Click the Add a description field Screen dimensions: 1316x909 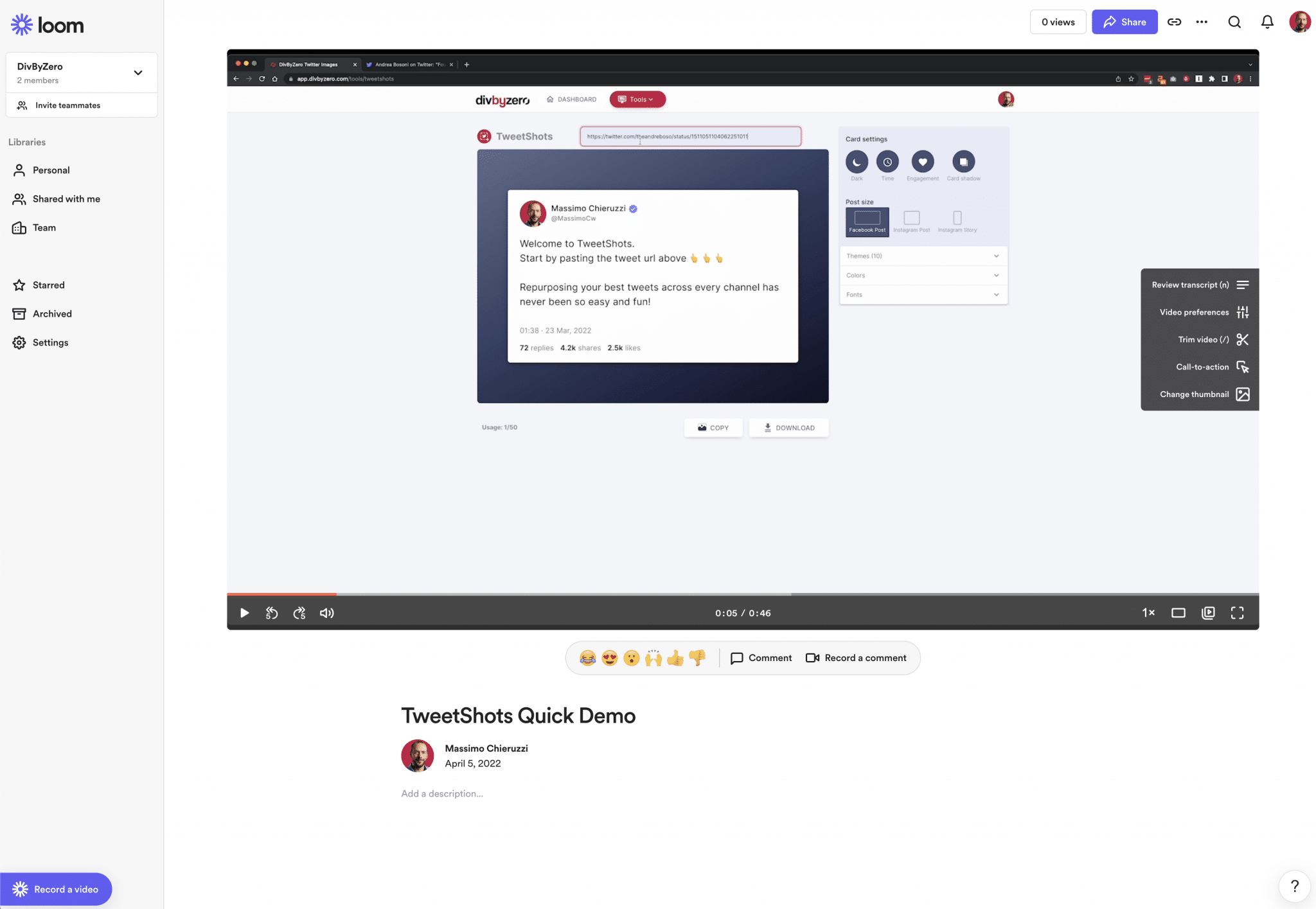(442, 793)
